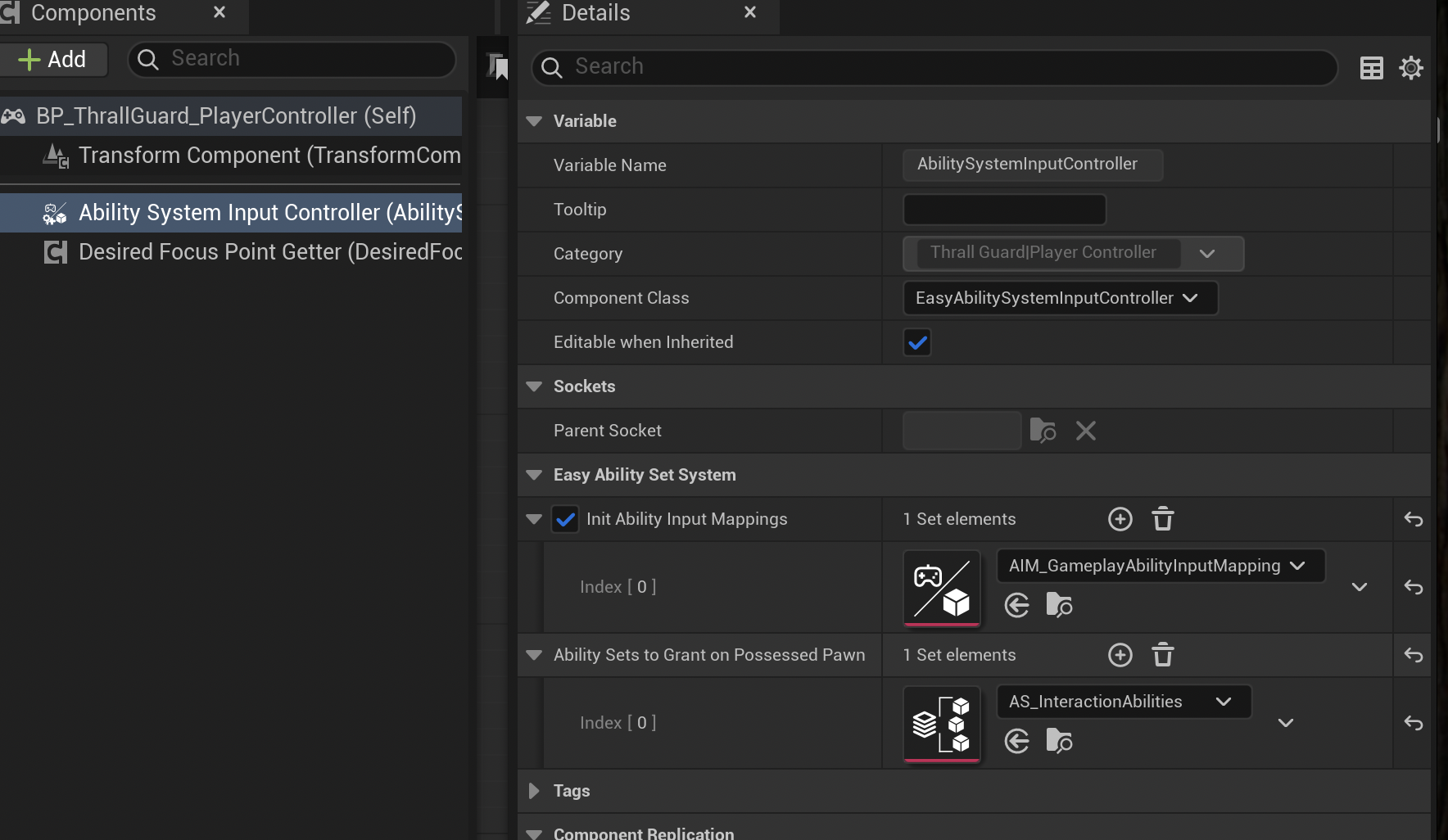Viewport: 1448px width, 840px height.
Task: Revert Init Ability Input Mappings to default
Action: click(x=1413, y=518)
